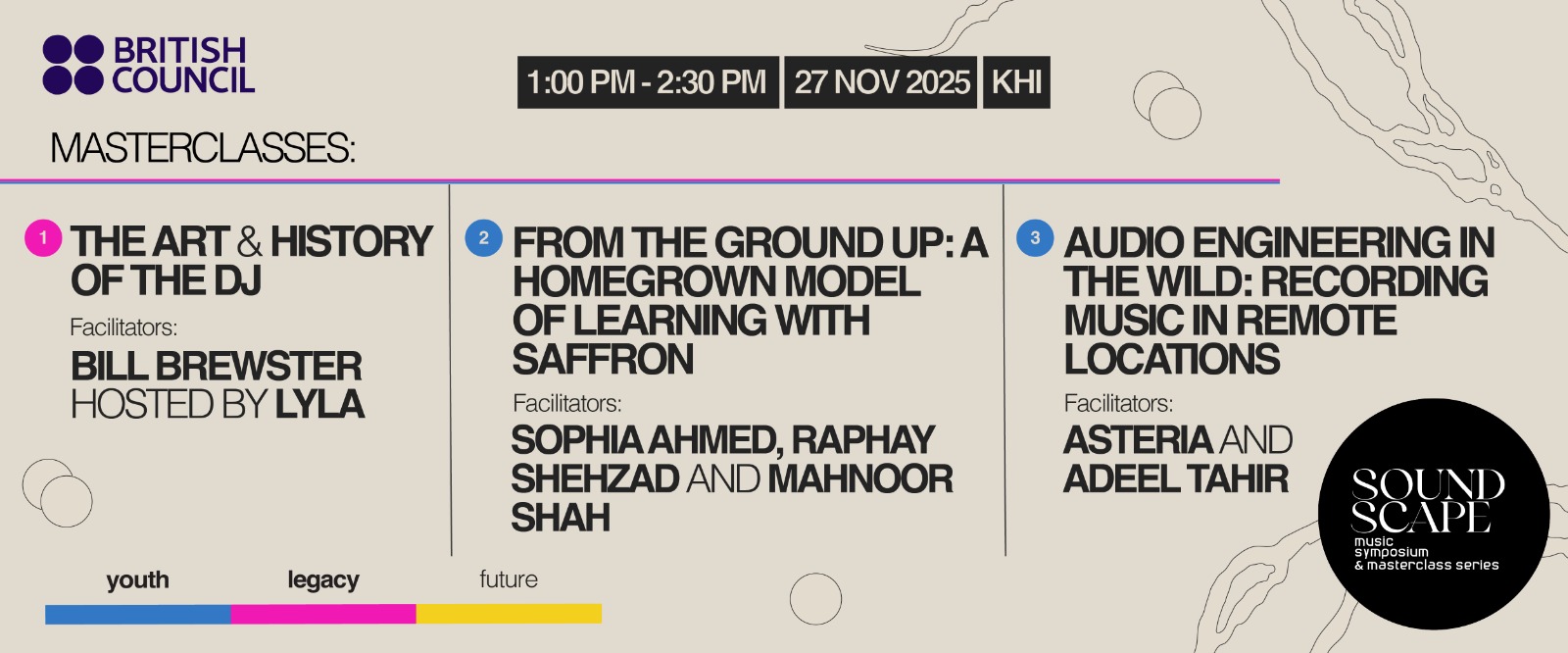
Task: Click the yellow future color bar
Action: tap(509, 614)
